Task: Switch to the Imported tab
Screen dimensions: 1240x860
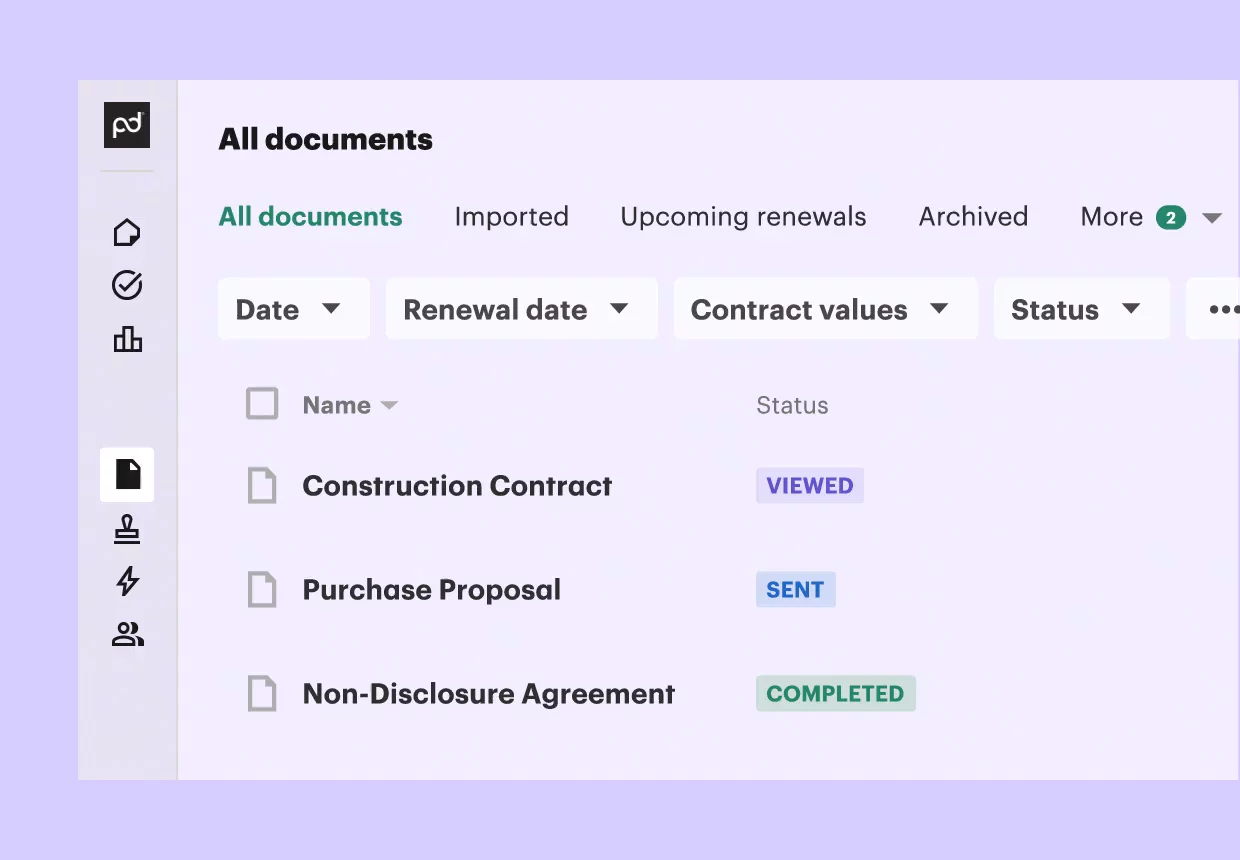Action: click(x=511, y=217)
